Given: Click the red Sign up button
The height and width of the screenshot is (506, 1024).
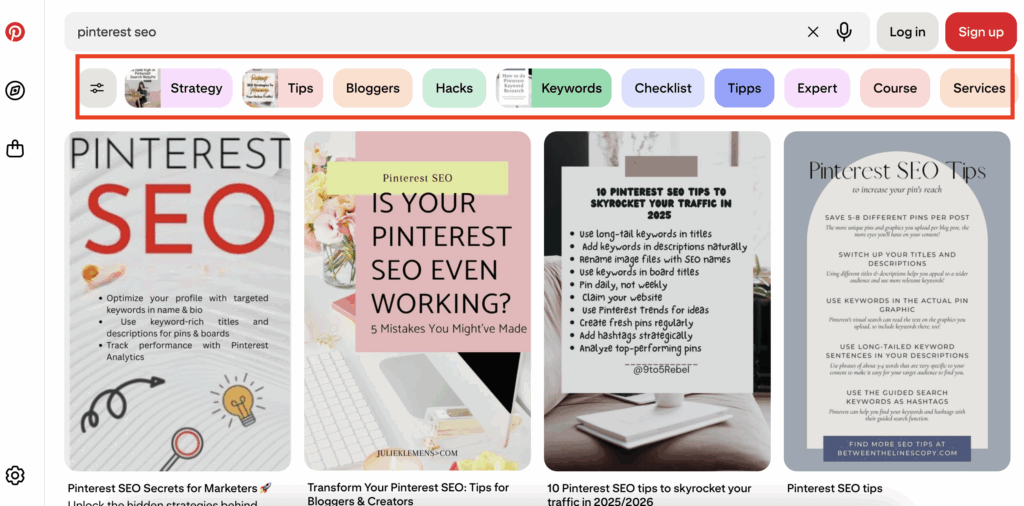Looking at the screenshot, I should (981, 31).
